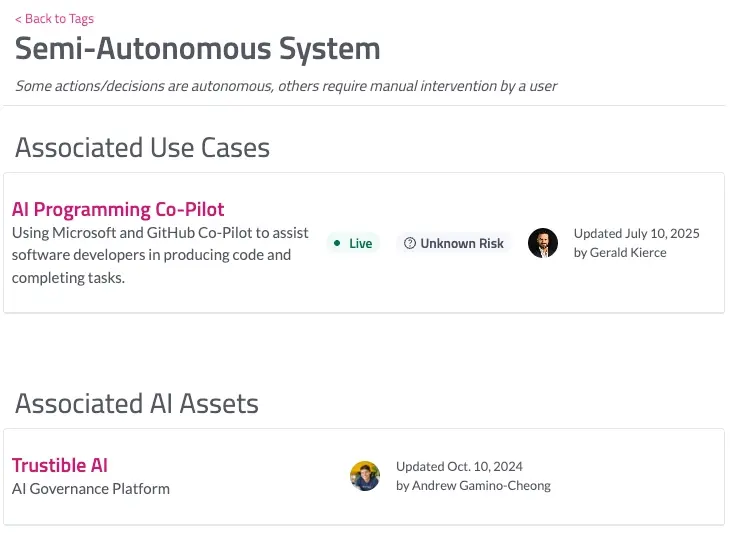Click the tag description starting 'Some actions/decisions'
The image size is (730, 534).
coord(286,86)
